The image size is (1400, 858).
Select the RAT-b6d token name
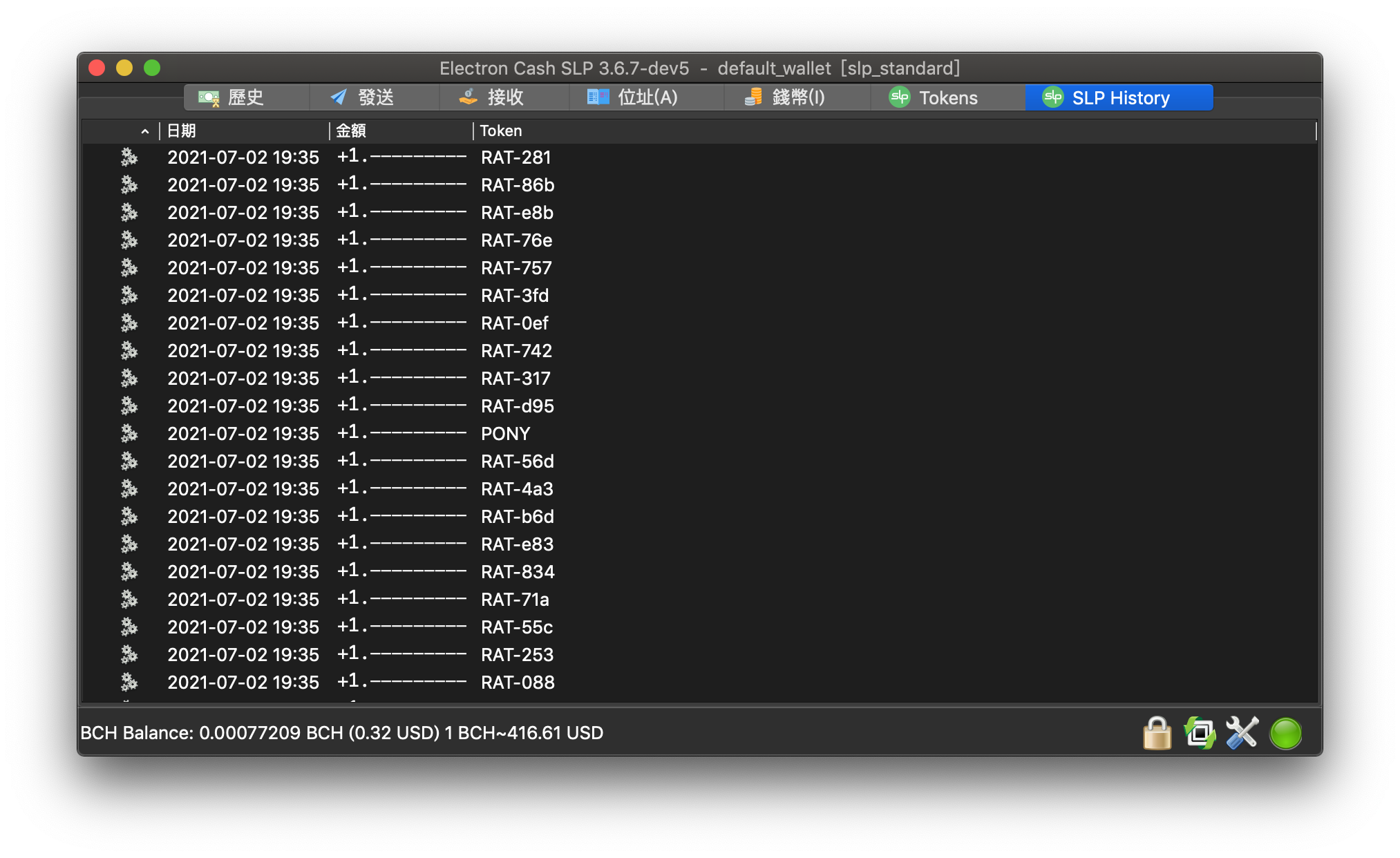pyautogui.click(x=518, y=517)
